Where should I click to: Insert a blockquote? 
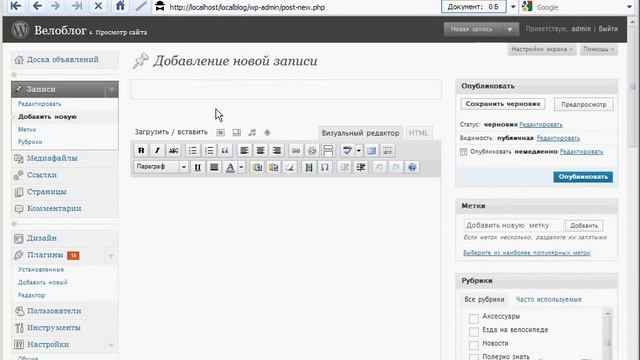pos(225,151)
